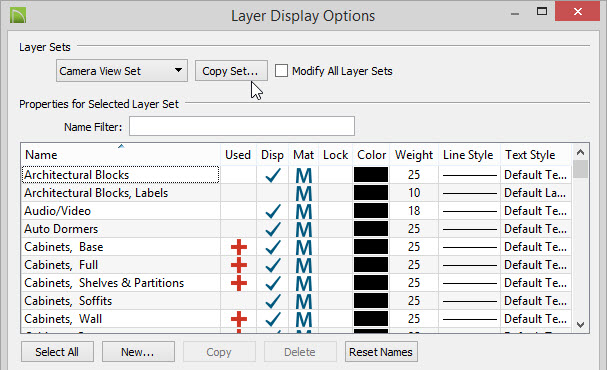Click the red plus icon for Cabinets, Full
Viewport: 607px width, 370px height.
[239, 266]
